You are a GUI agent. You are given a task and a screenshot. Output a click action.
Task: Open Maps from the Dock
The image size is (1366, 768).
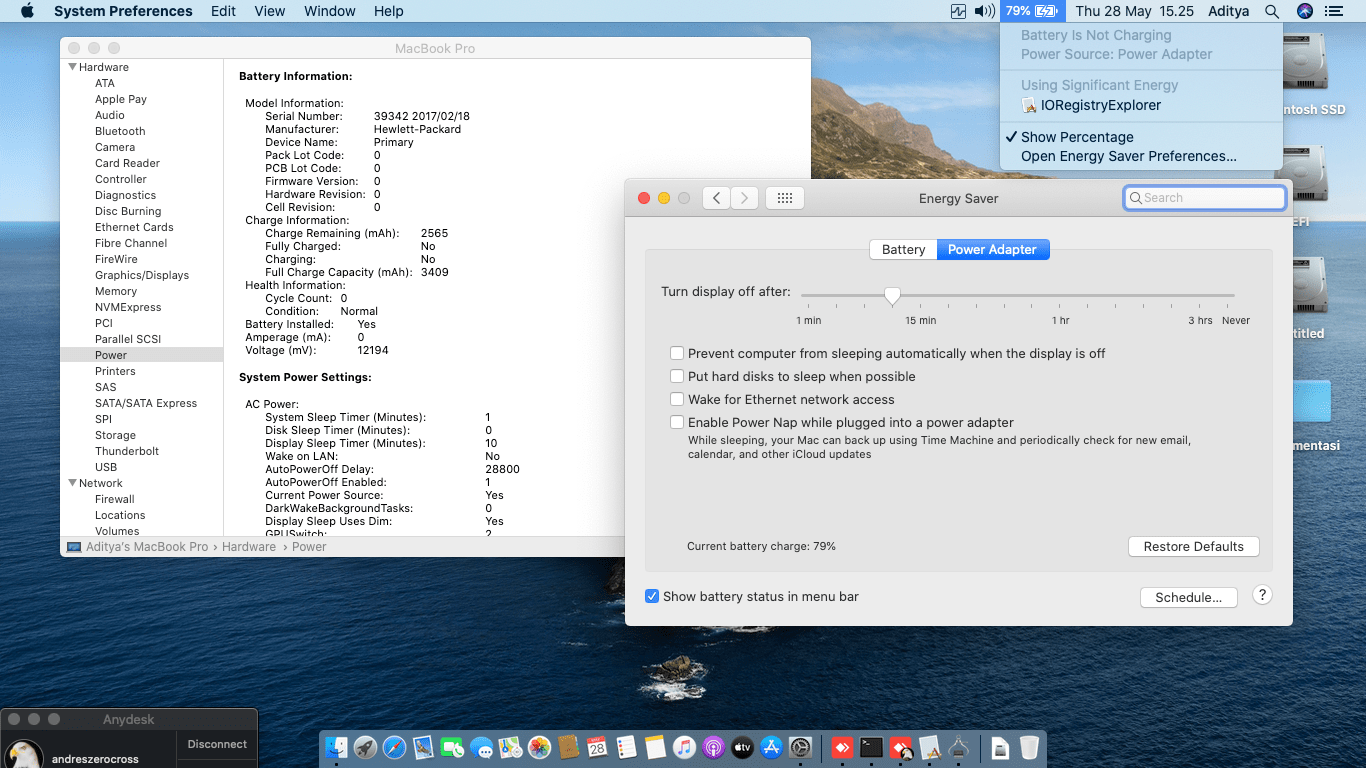pos(511,747)
